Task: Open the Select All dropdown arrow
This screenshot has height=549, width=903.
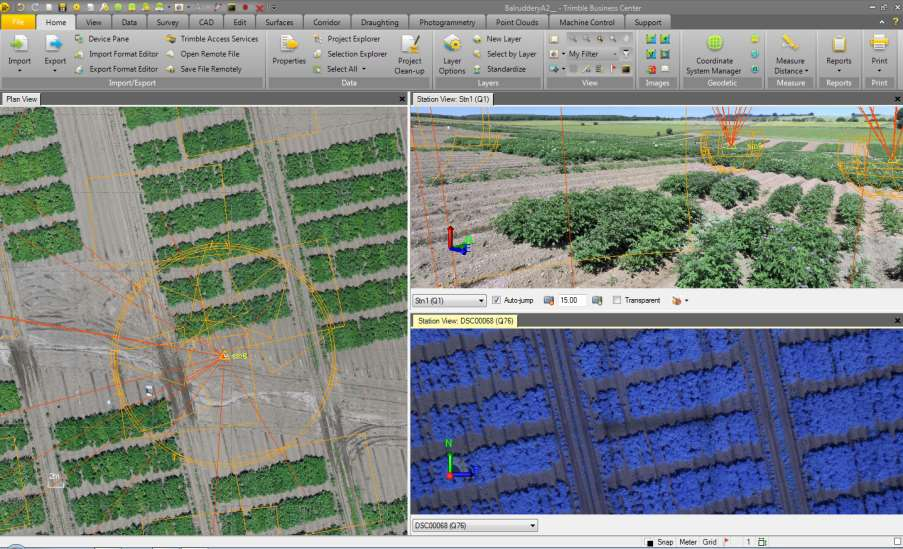Action: tap(364, 69)
